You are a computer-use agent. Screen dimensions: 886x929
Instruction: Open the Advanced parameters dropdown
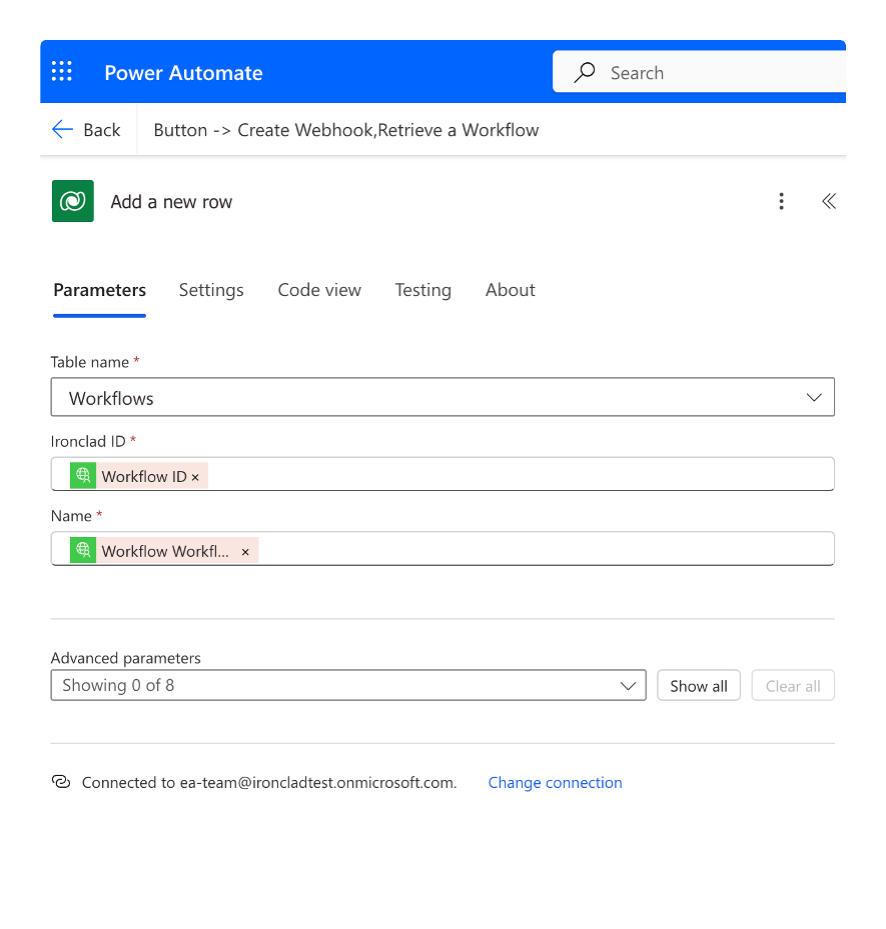point(348,685)
